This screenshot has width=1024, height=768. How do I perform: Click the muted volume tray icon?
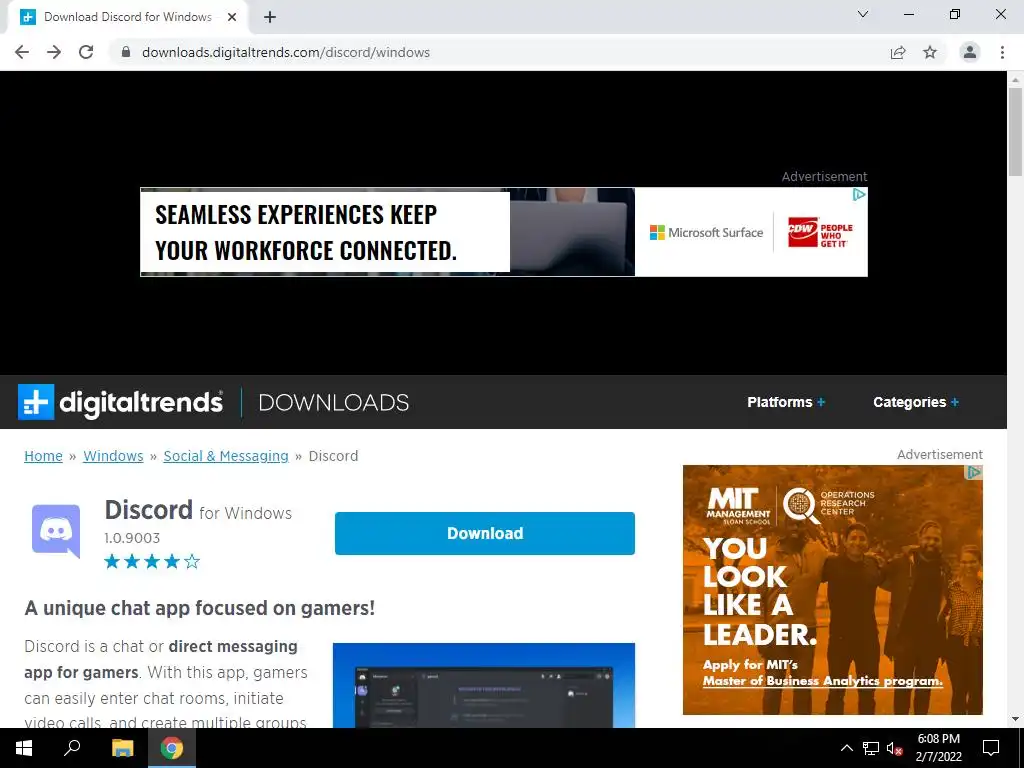(895, 748)
